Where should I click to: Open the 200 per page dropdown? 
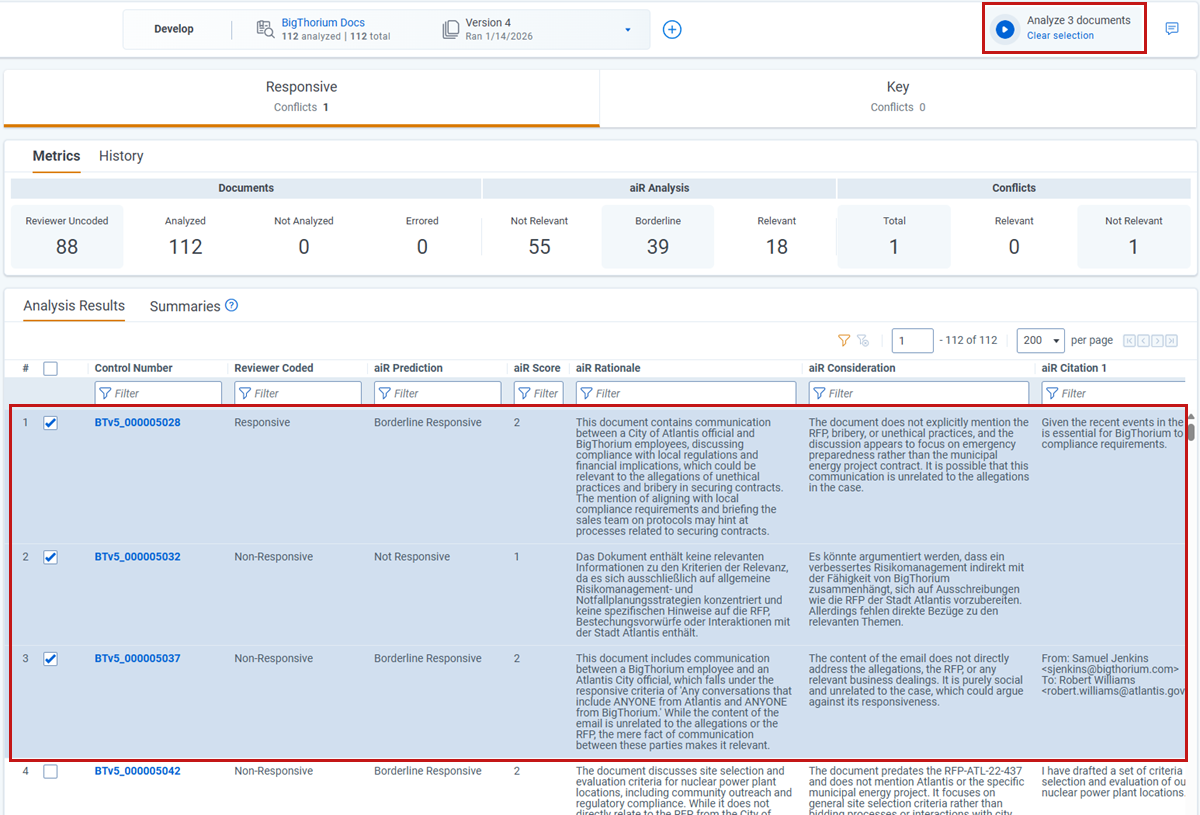[1041, 340]
